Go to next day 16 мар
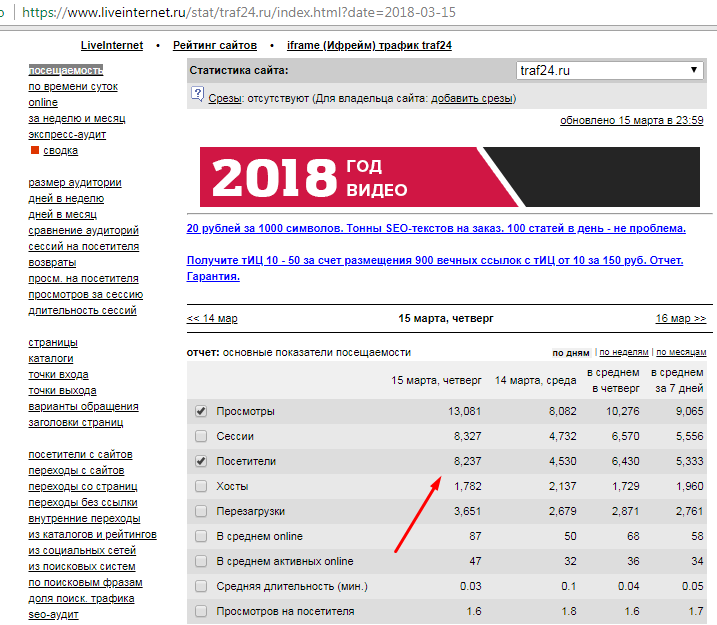Image resolution: width=717 pixels, height=625 pixels. click(x=680, y=319)
